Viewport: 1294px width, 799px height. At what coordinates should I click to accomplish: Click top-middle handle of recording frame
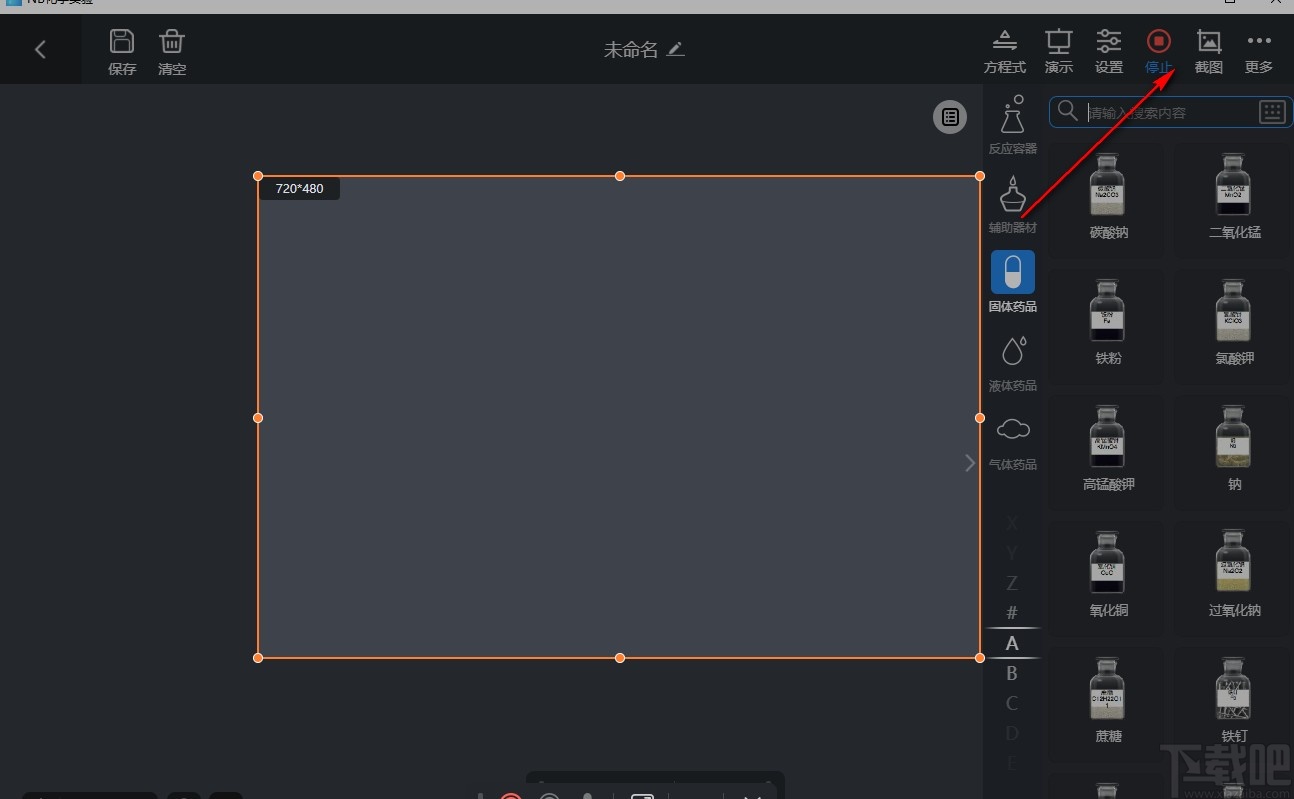pos(620,176)
